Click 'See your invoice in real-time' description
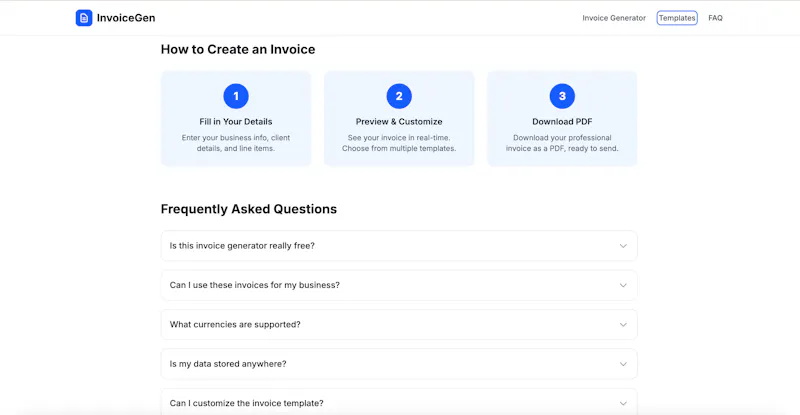800x415 pixels. click(x=399, y=143)
